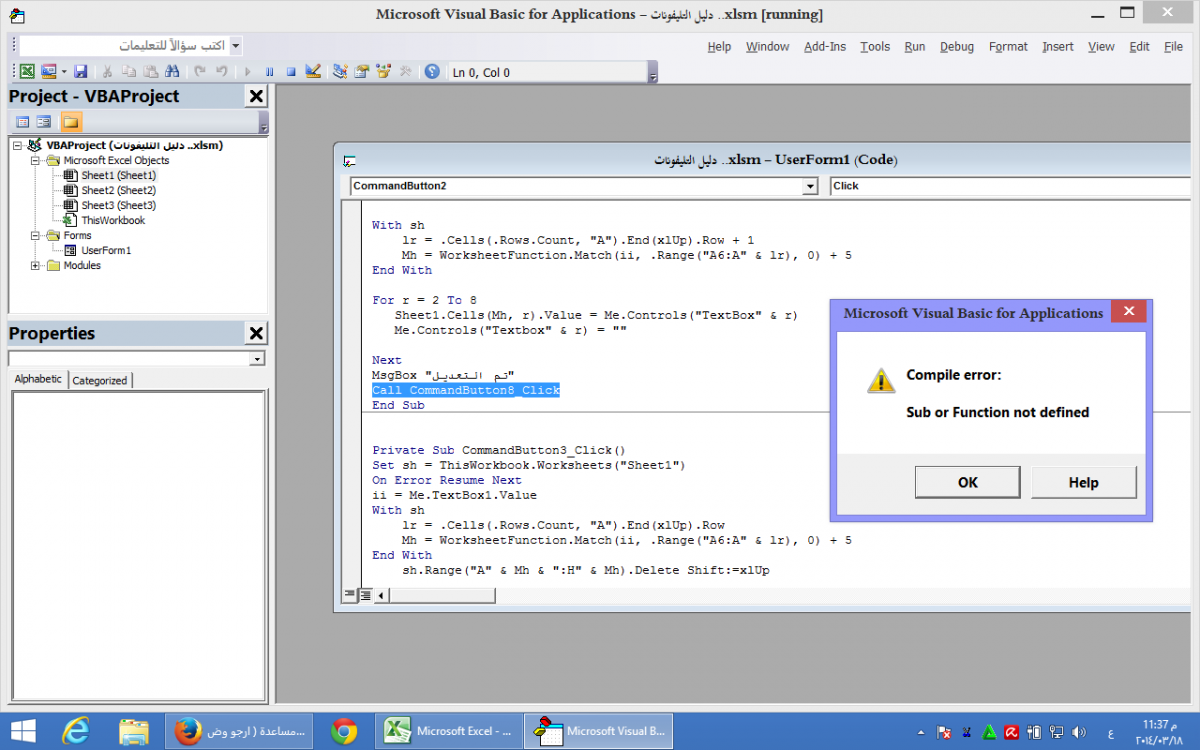Open the CommandButton2 object dropdown

[810, 186]
